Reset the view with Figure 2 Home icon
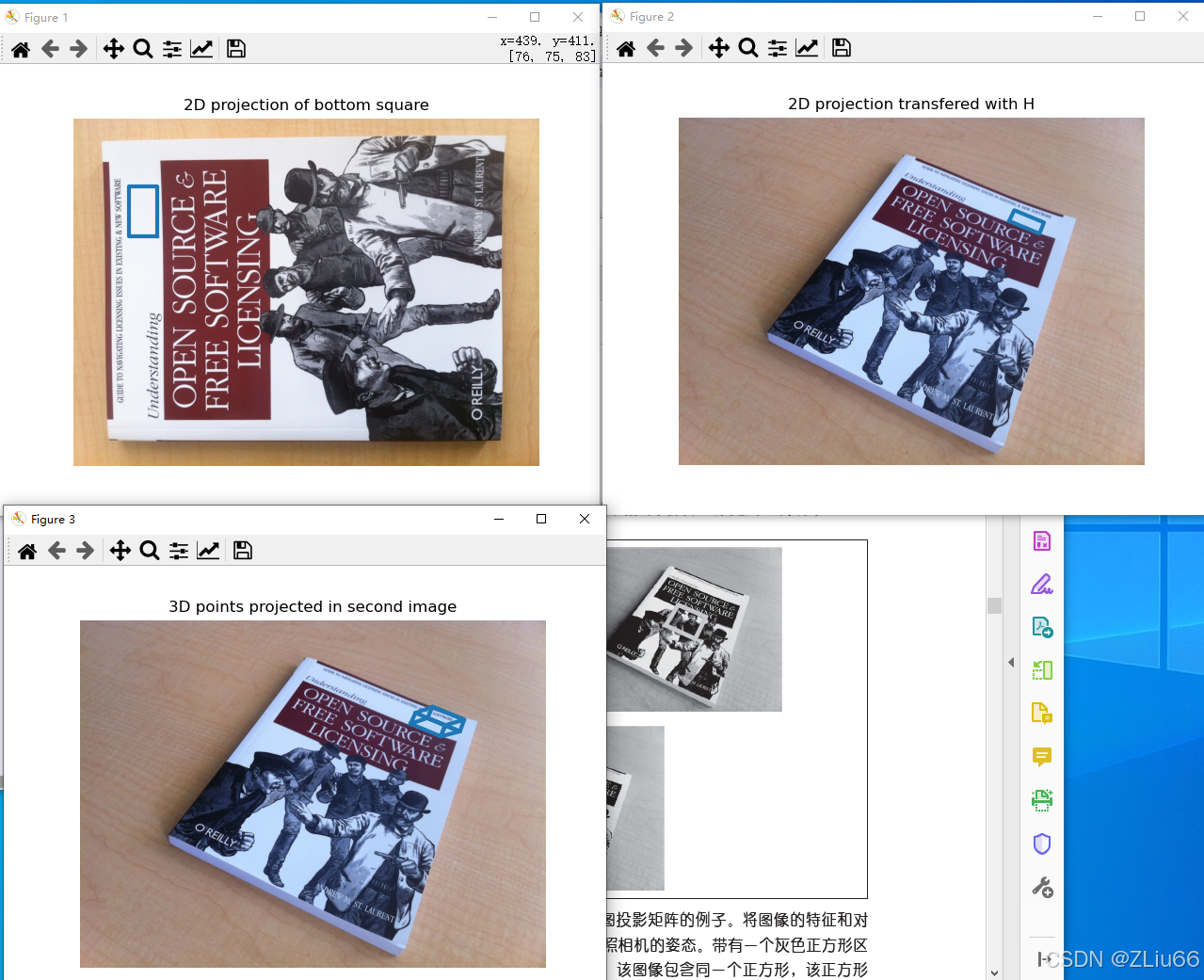1204x980 pixels. pyautogui.click(x=626, y=48)
